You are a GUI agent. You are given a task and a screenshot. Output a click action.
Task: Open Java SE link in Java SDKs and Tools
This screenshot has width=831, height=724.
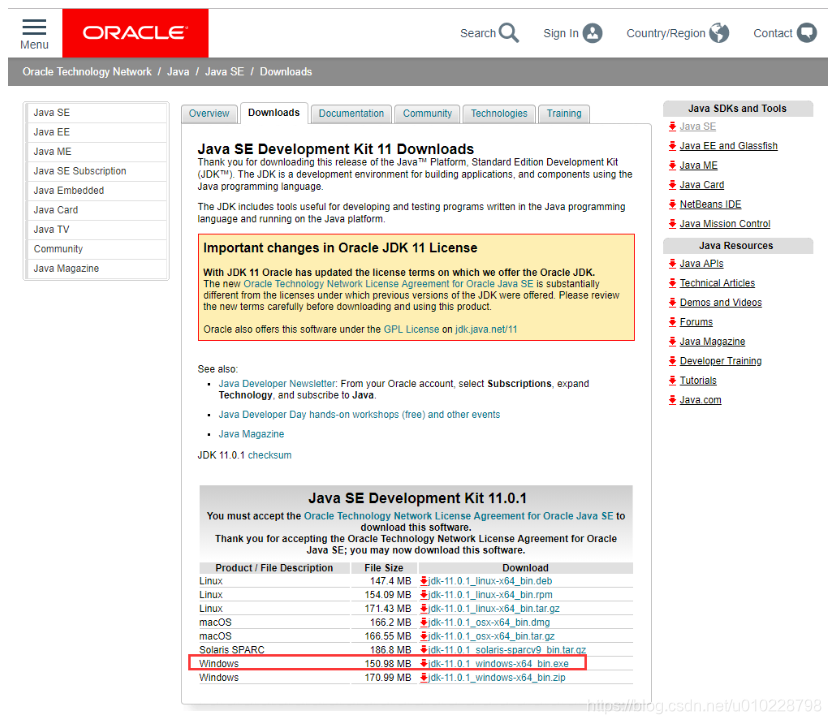click(697, 127)
